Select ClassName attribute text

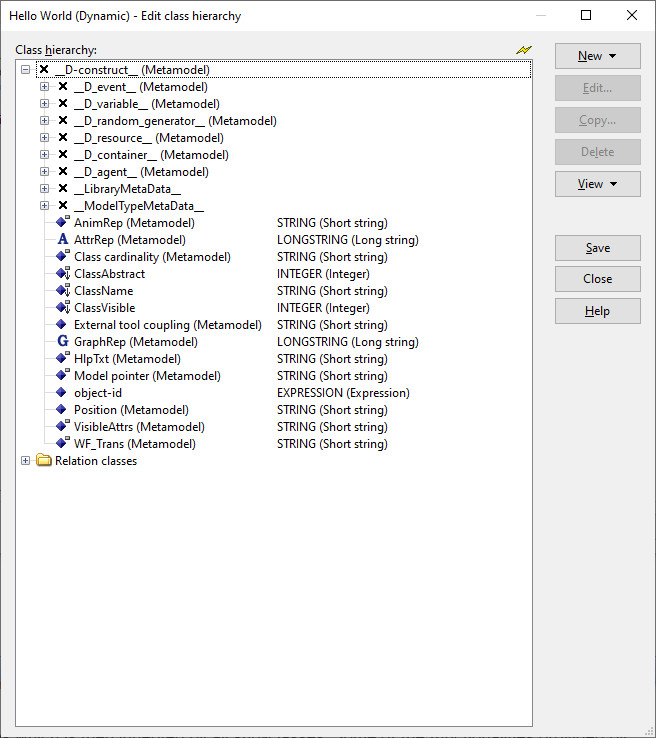[104, 290]
